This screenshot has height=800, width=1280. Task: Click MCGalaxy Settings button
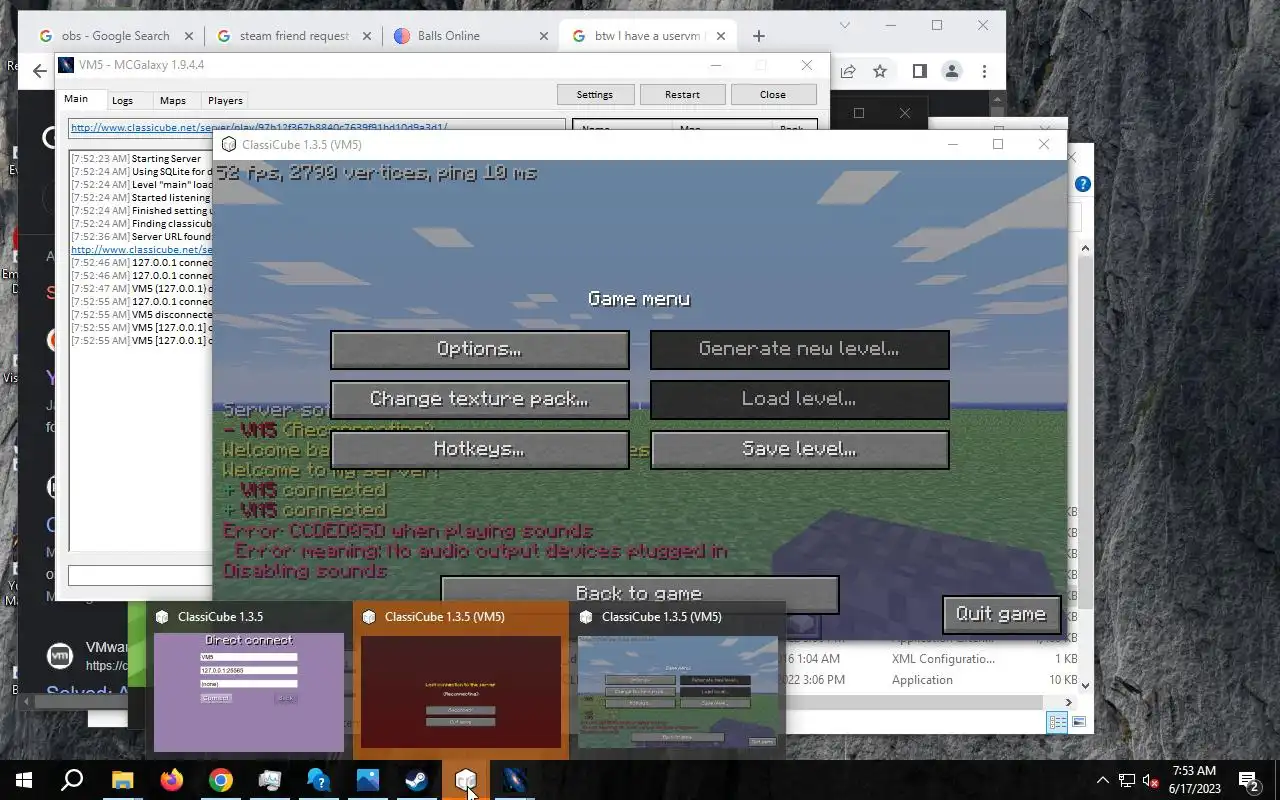point(595,94)
